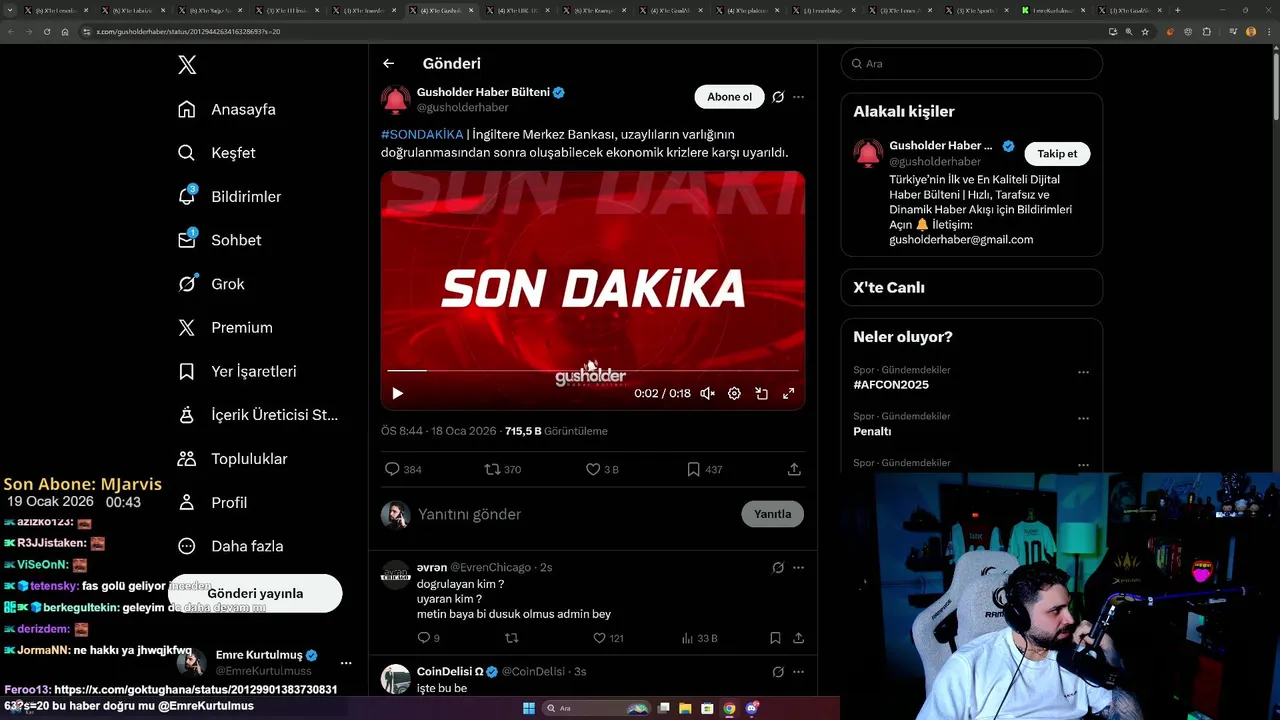Click Gönderi yayınla button
This screenshot has width=1280, height=720.
(x=255, y=593)
